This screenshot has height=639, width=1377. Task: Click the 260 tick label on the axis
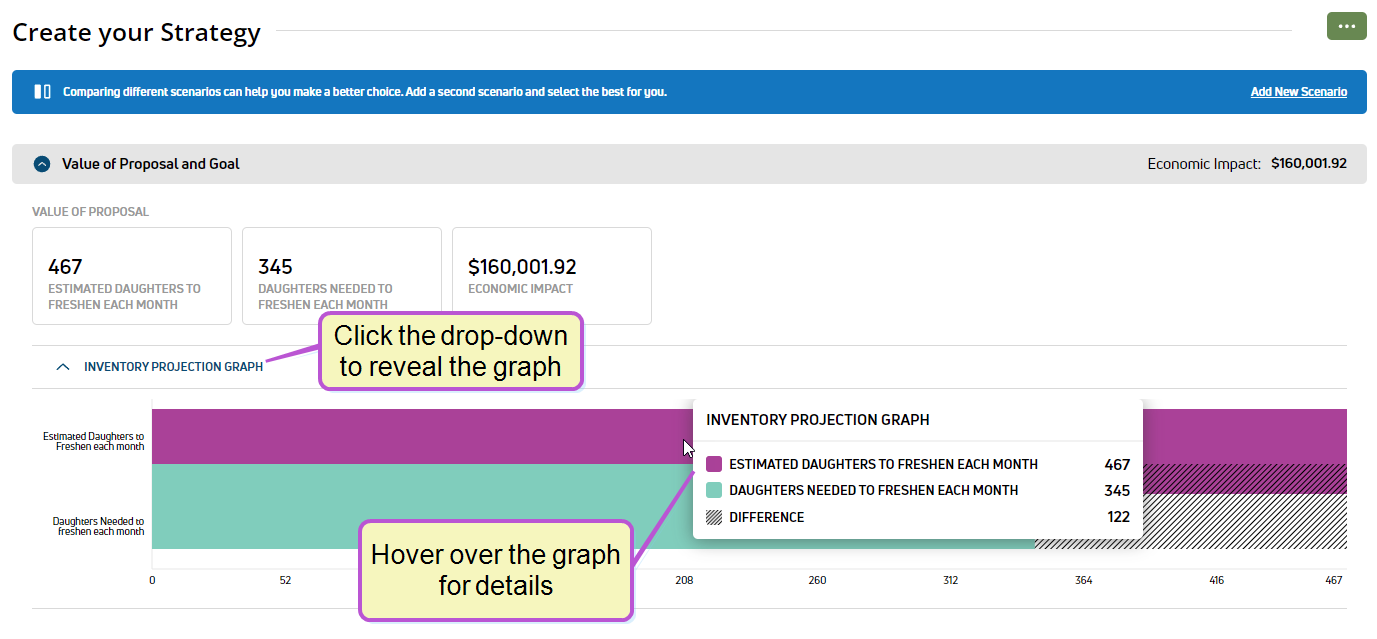click(817, 580)
